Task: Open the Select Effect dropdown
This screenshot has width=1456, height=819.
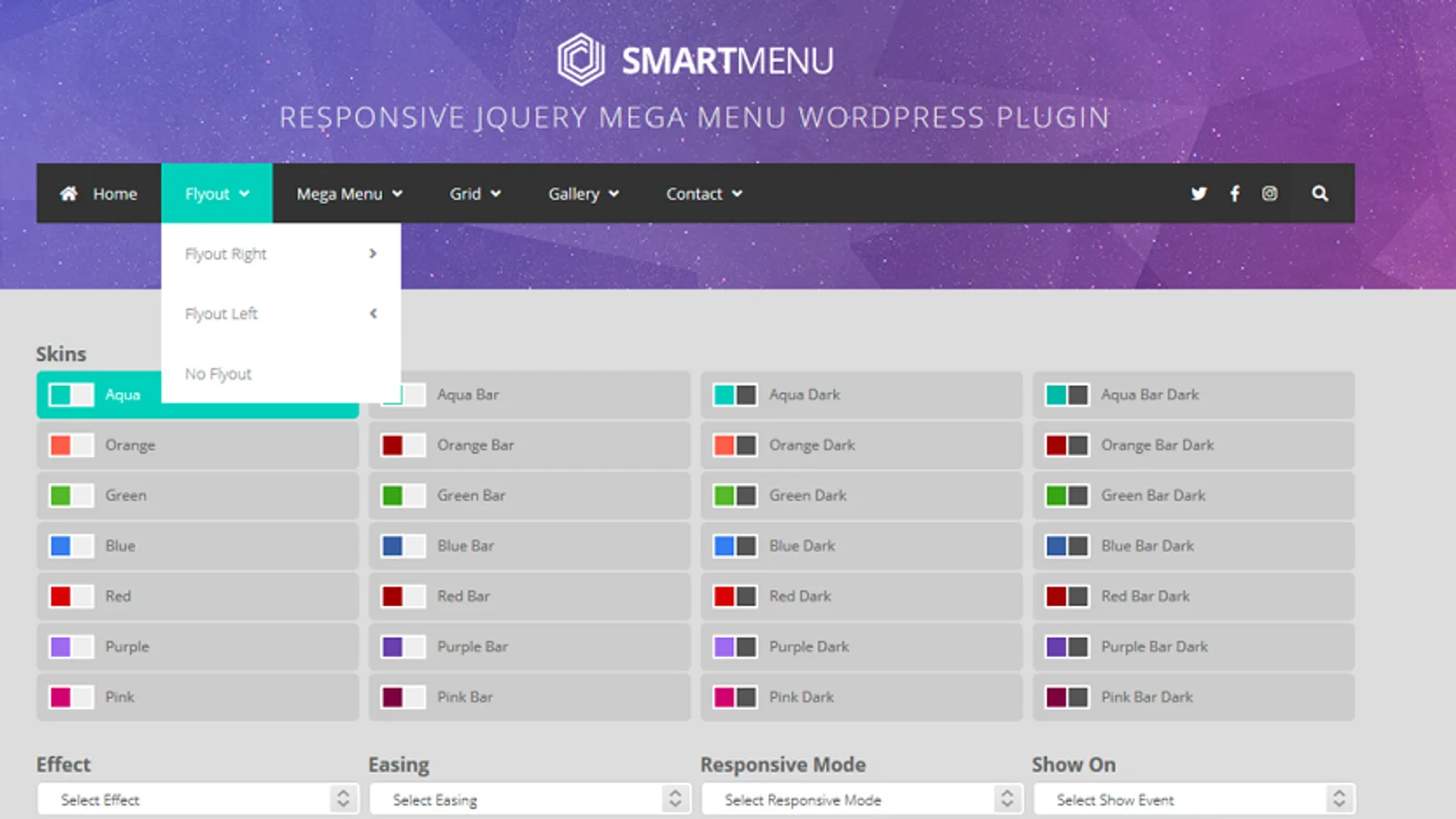Action: click(x=197, y=799)
